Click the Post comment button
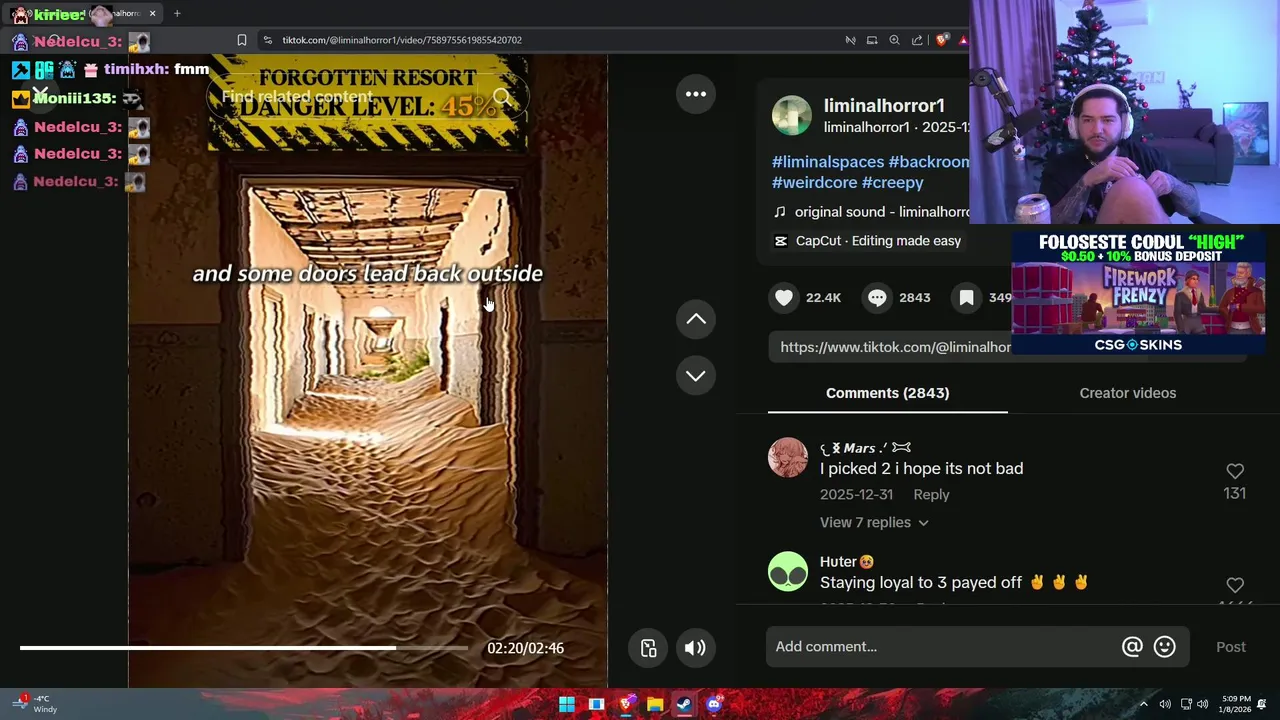 1231,647
